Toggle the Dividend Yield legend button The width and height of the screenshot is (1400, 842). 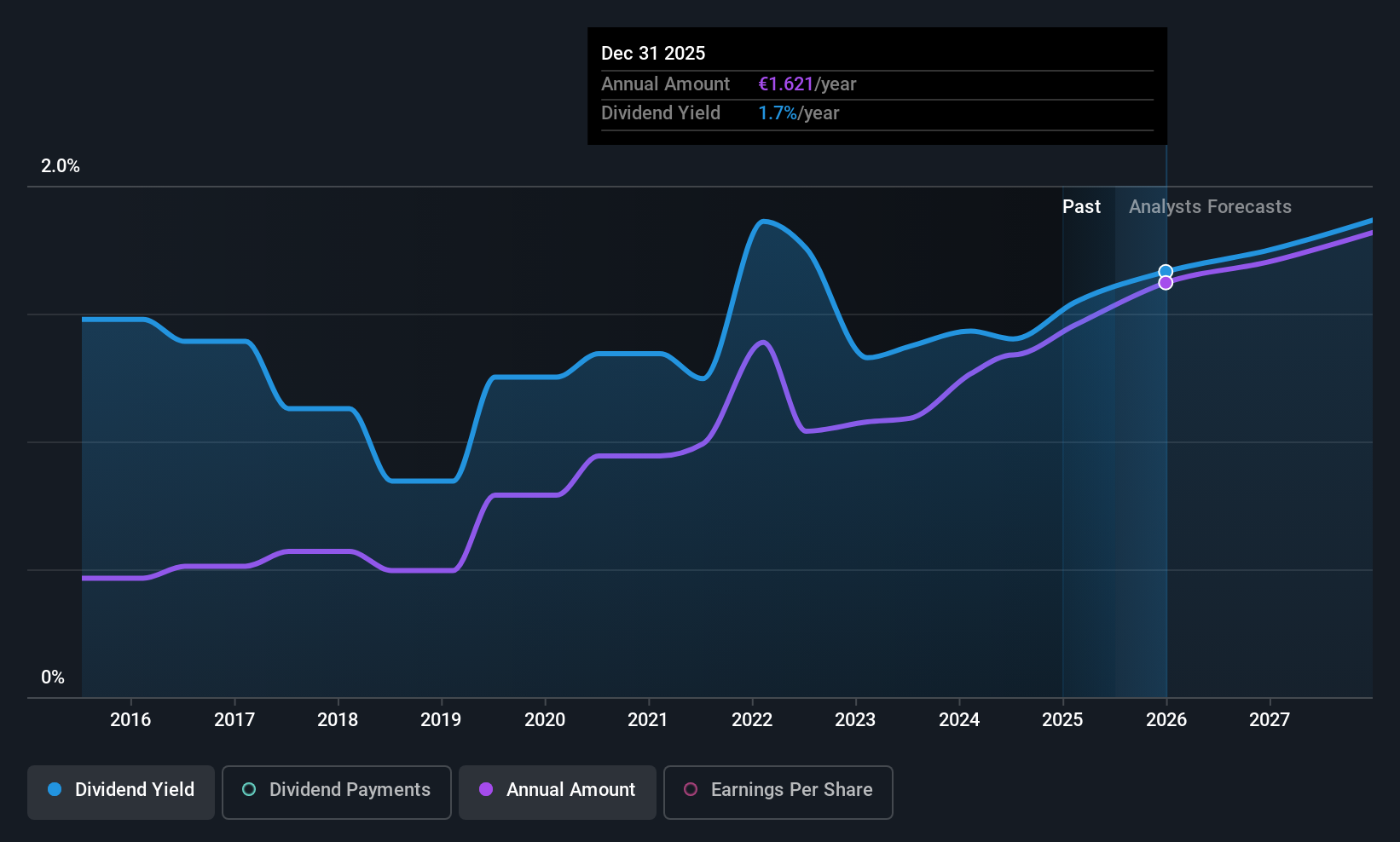[x=121, y=793]
